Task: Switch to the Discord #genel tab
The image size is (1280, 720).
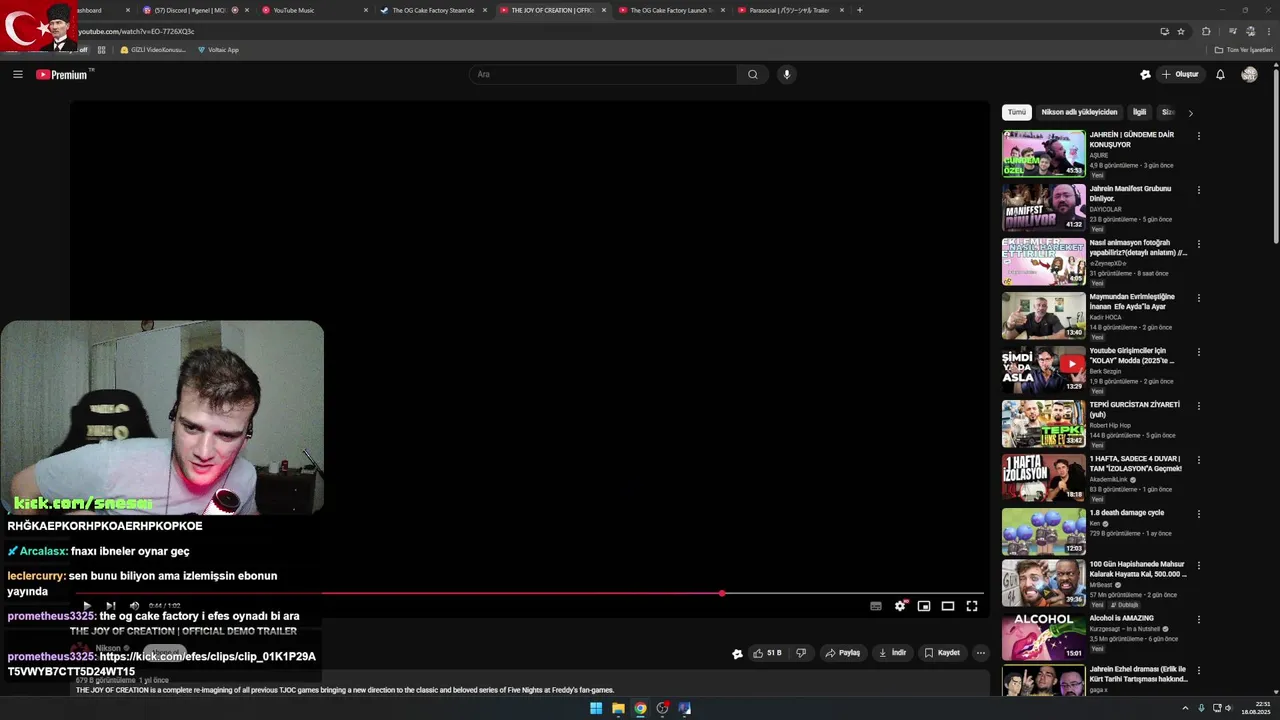Action: pyautogui.click(x=196, y=10)
